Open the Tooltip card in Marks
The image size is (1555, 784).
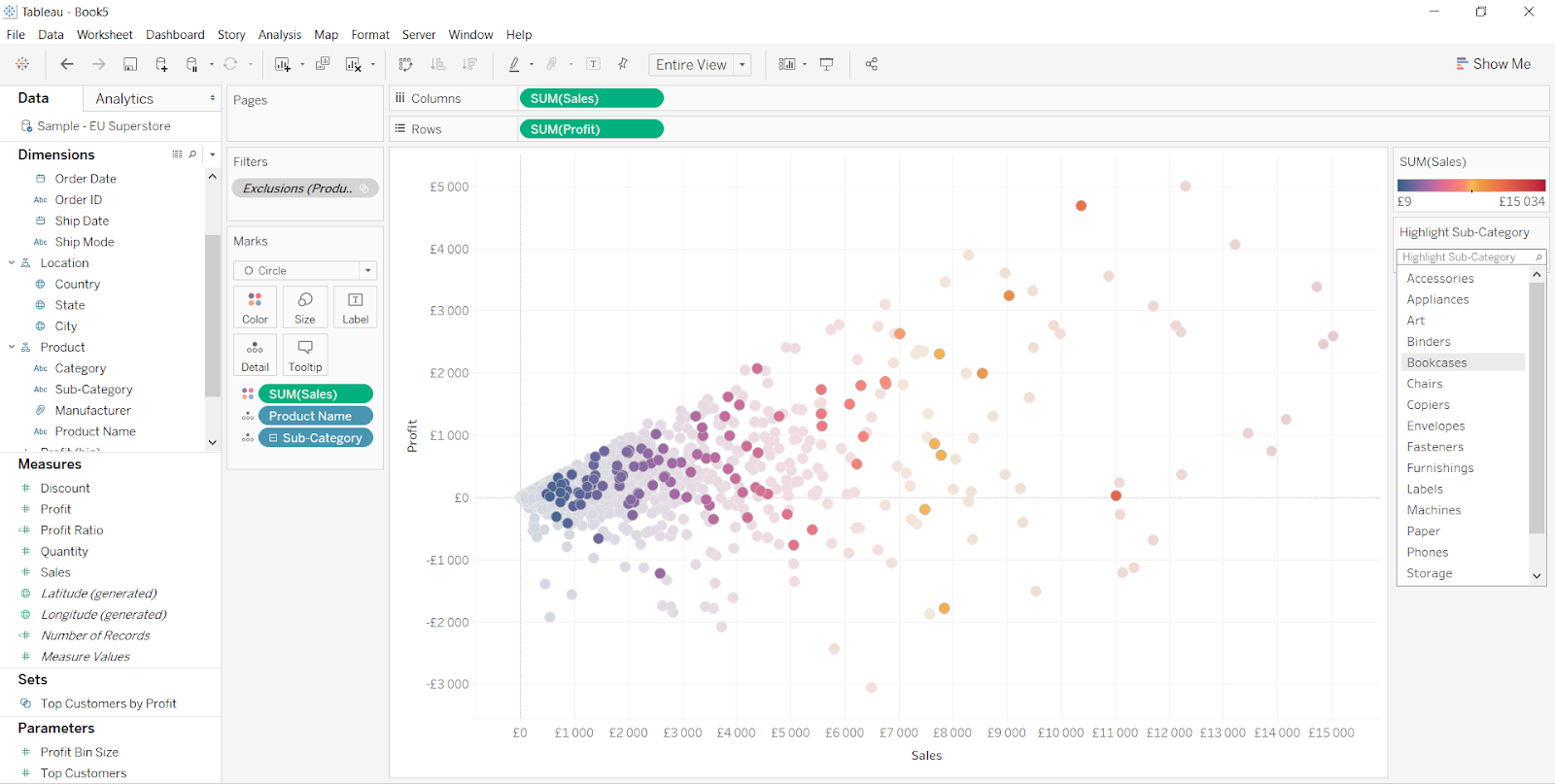pyautogui.click(x=305, y=356)
